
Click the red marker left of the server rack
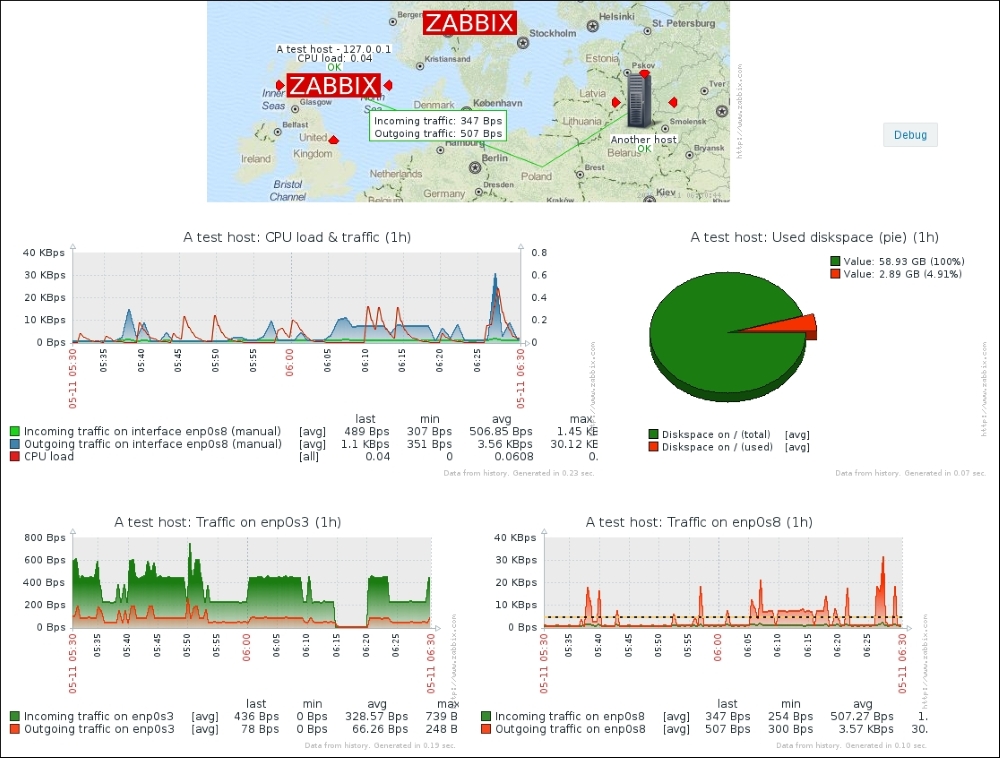(616, 102)
